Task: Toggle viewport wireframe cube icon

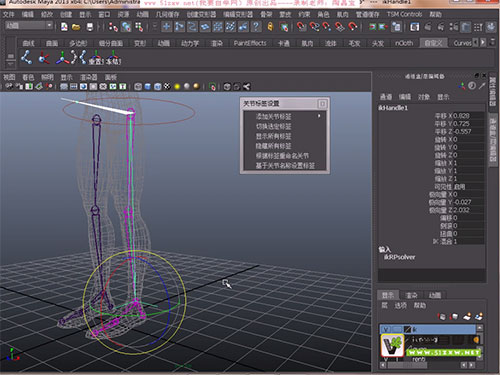Action: [x=138, y=87]
